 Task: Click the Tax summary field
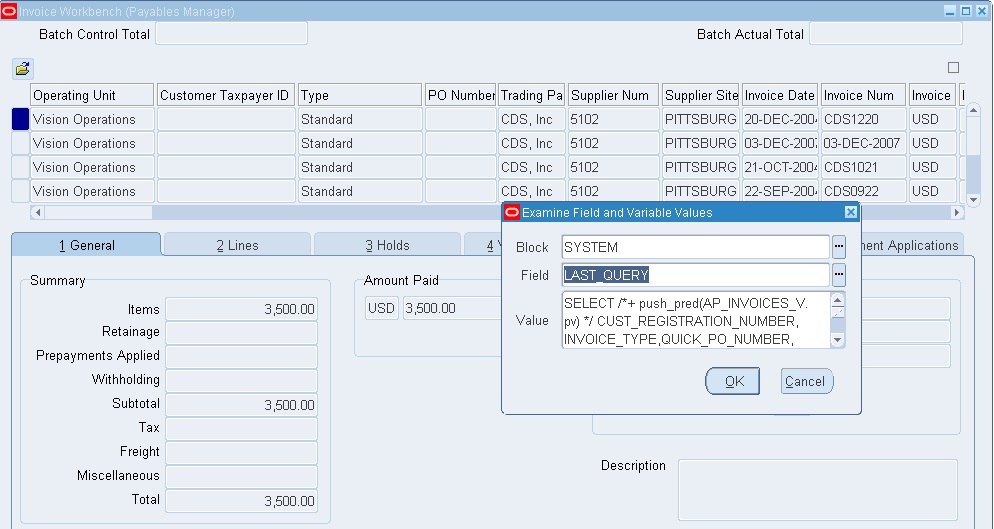tap(241, 429)
